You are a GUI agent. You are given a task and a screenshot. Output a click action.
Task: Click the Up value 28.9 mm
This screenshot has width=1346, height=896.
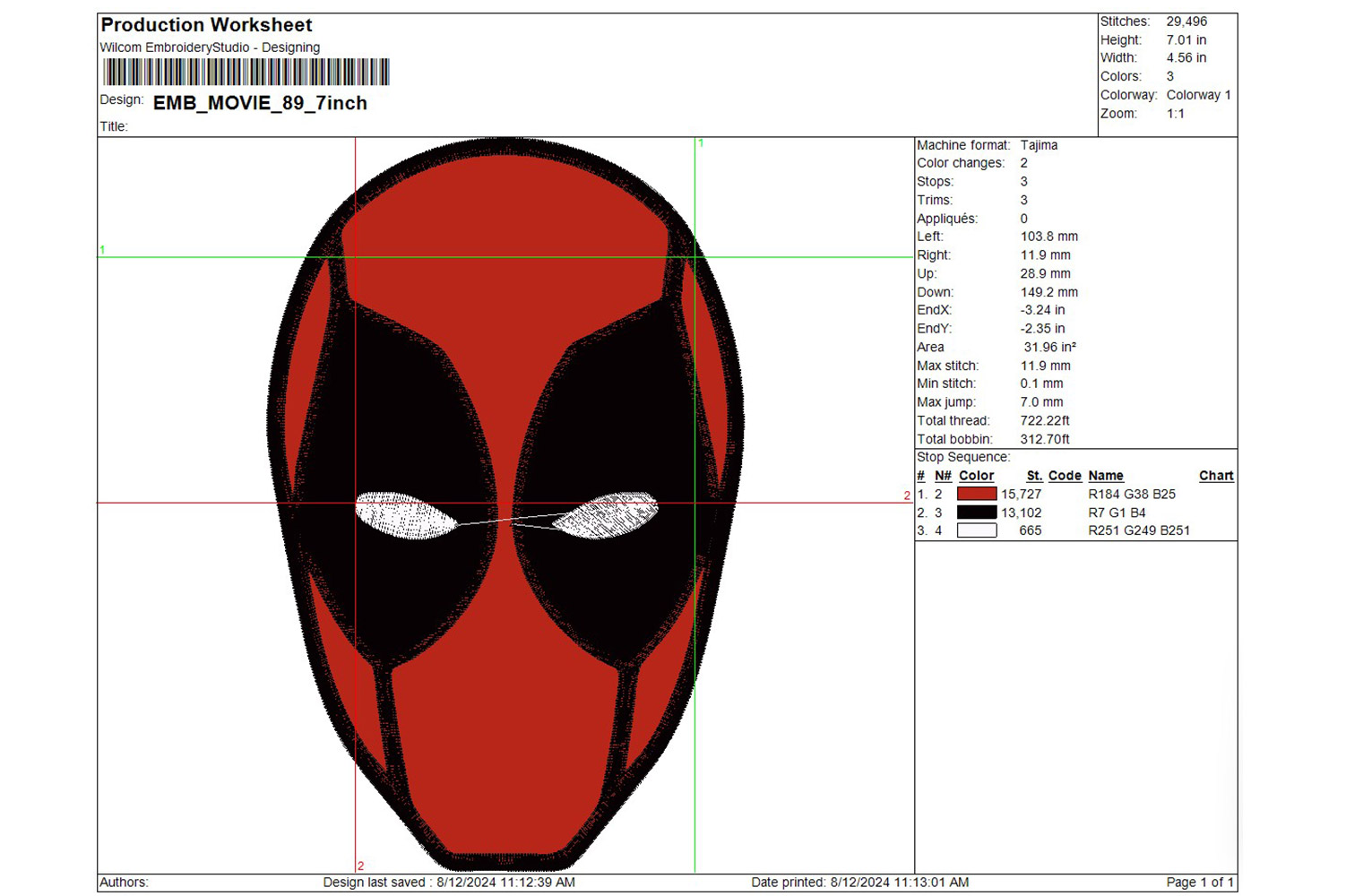pyautogui.click(x=1045, y=273)
